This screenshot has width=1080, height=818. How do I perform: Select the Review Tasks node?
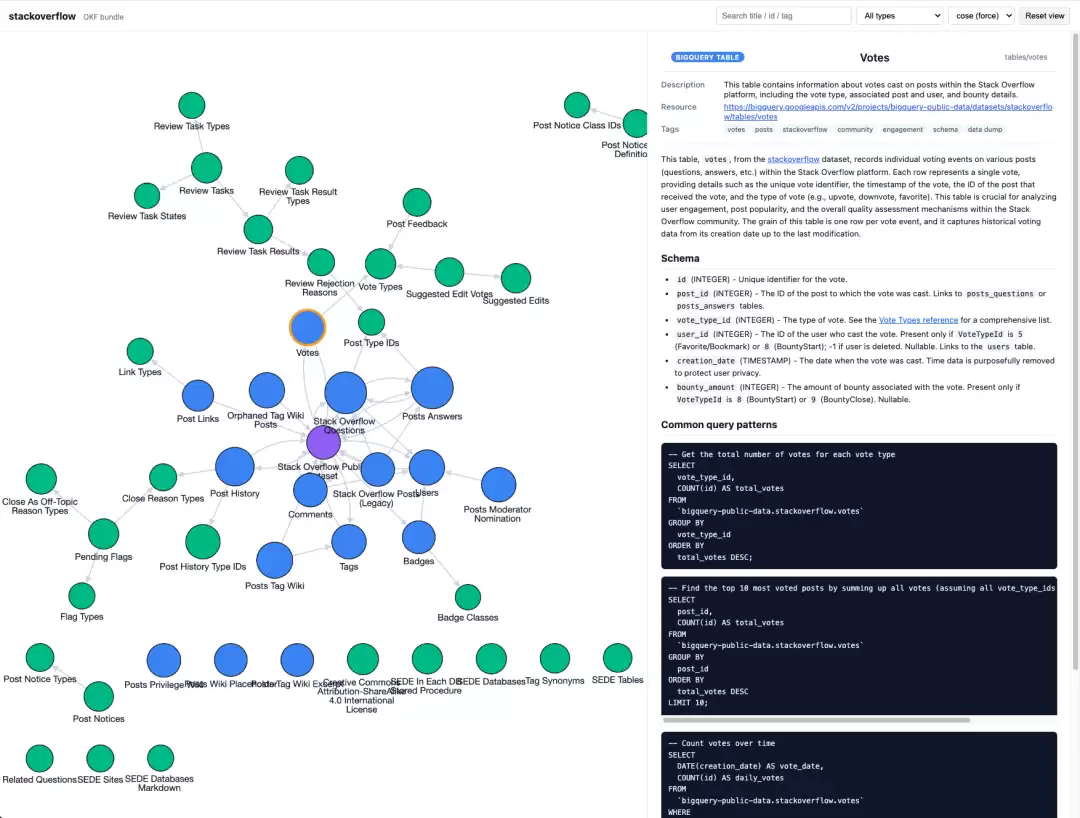(207, 167)
